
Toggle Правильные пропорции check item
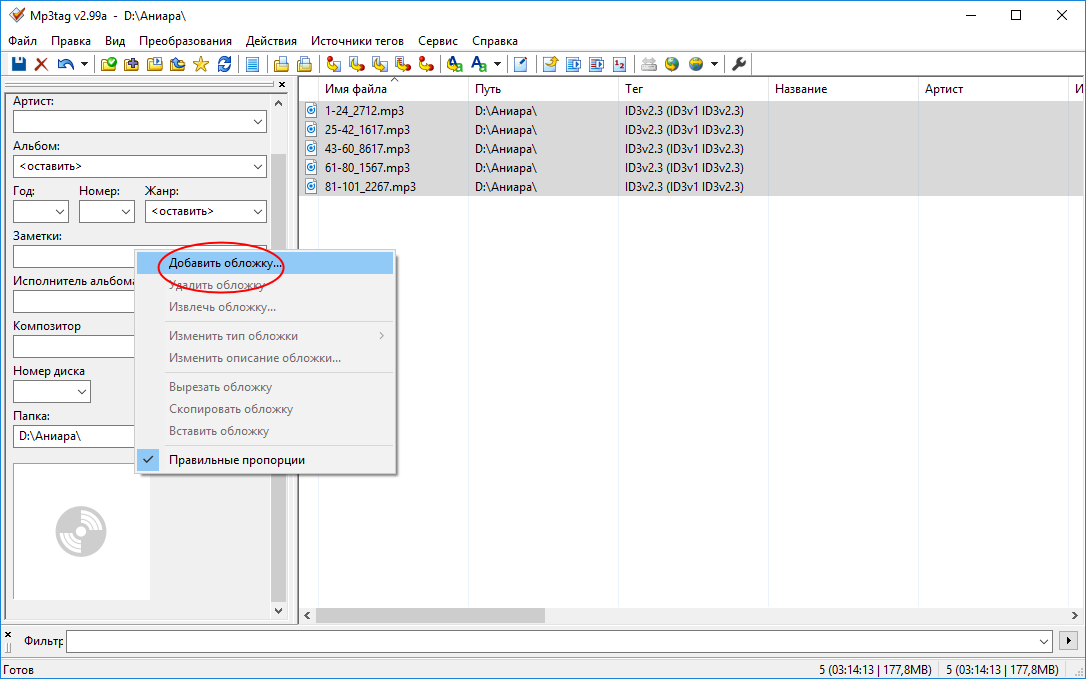click(x=265, y=460)
